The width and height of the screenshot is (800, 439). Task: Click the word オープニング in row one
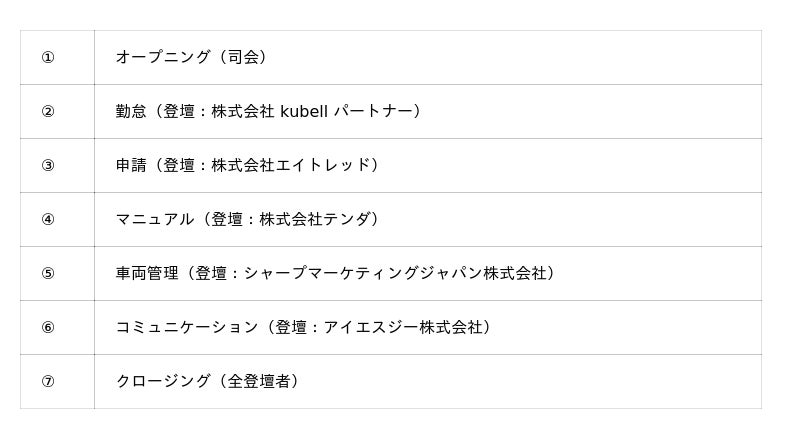(x=163, y=58)
